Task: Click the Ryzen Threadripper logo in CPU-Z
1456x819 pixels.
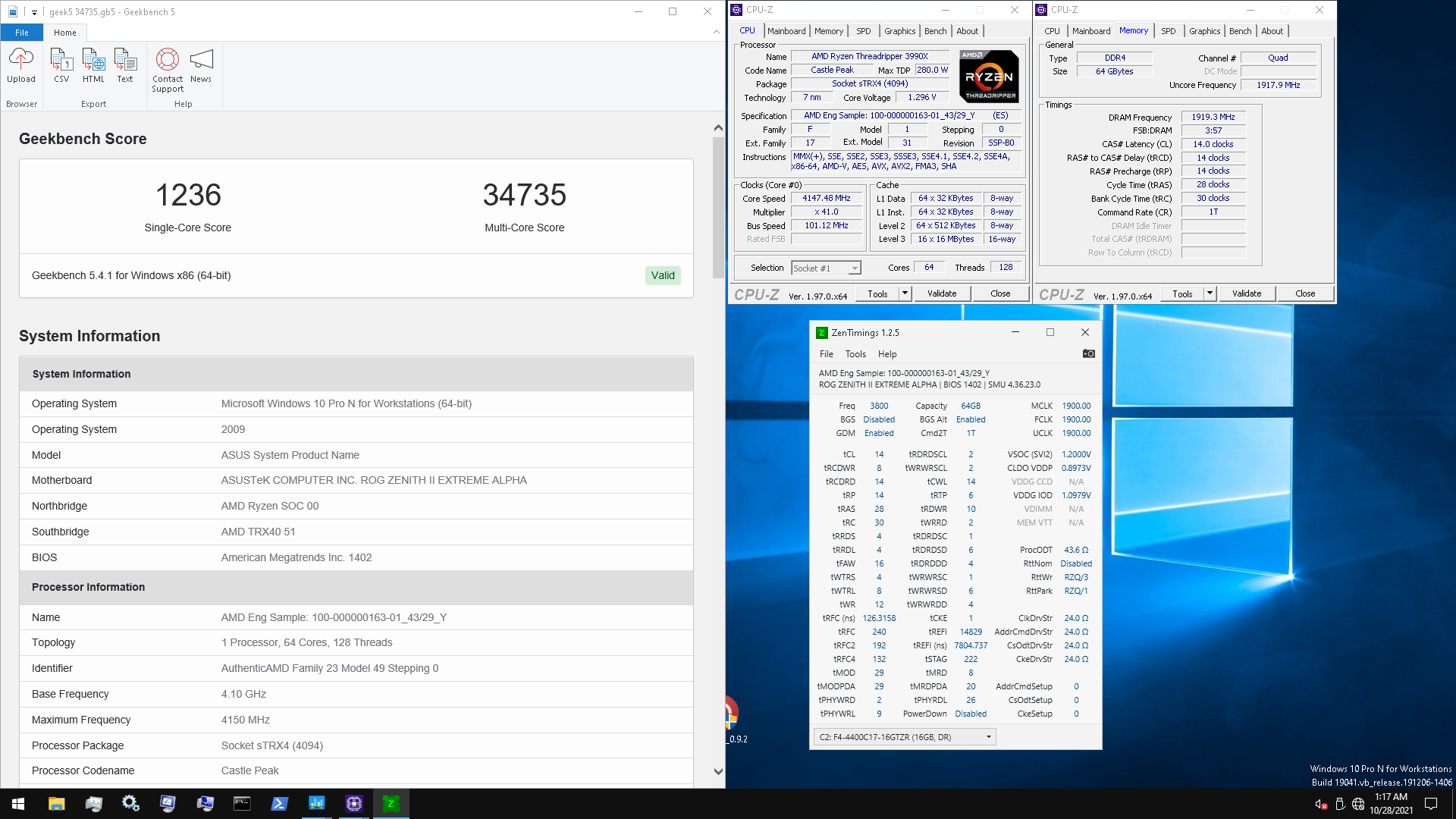Action: (989, 76)
